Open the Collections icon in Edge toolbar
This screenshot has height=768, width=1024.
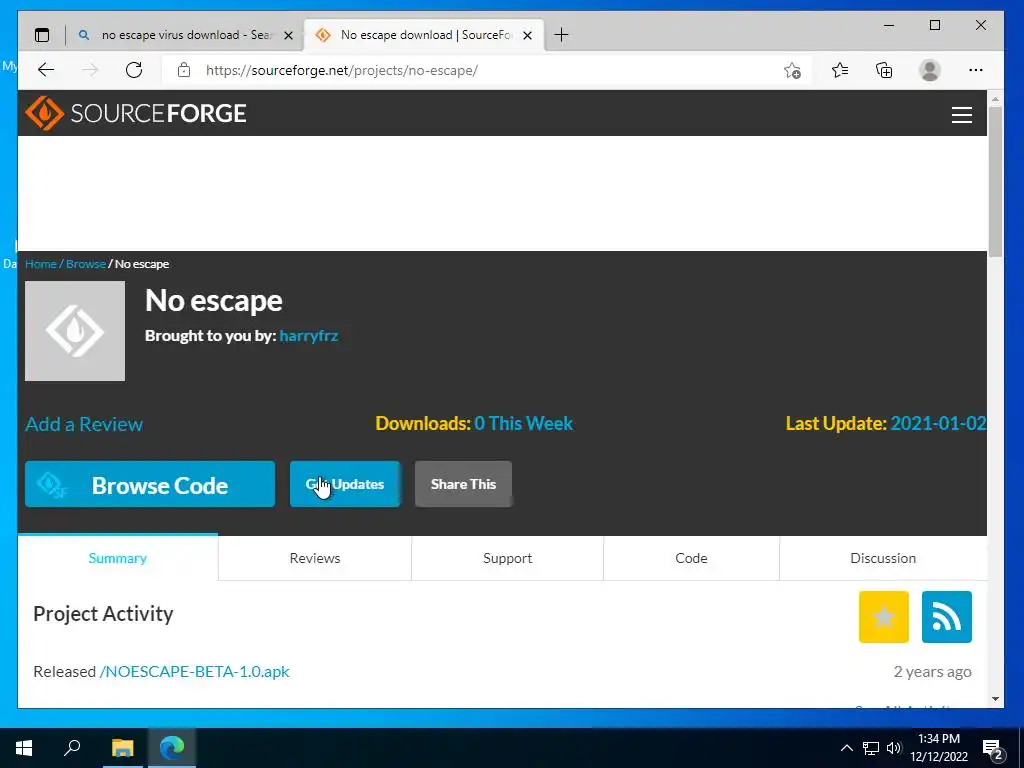[884, 70]
